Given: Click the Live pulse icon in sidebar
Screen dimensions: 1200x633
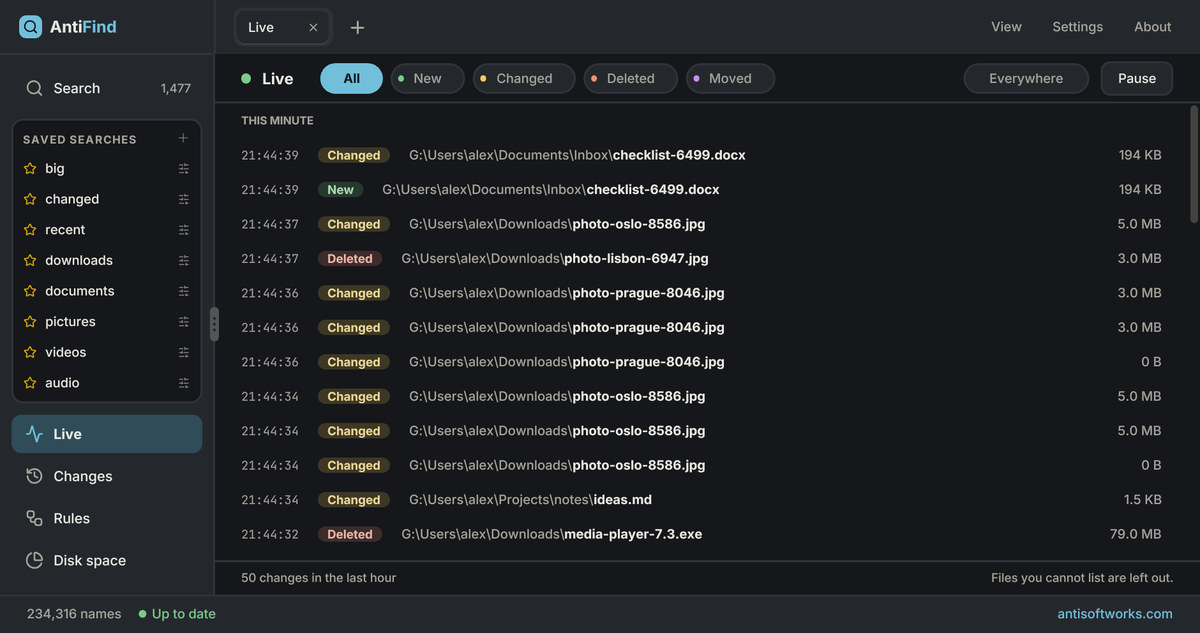Looking at the screenshot, I should pos(35,434).
